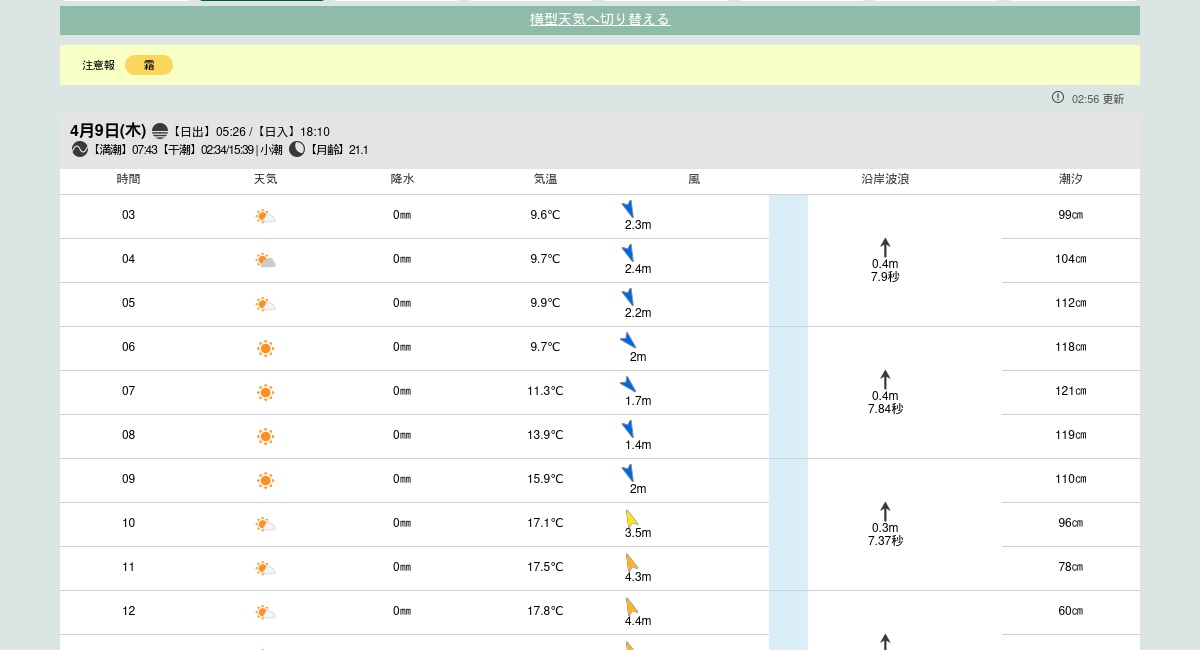Click the partly cloudy icon for hour 04
The width and height of the screenshot is (1200, 650).
[265, 260]
